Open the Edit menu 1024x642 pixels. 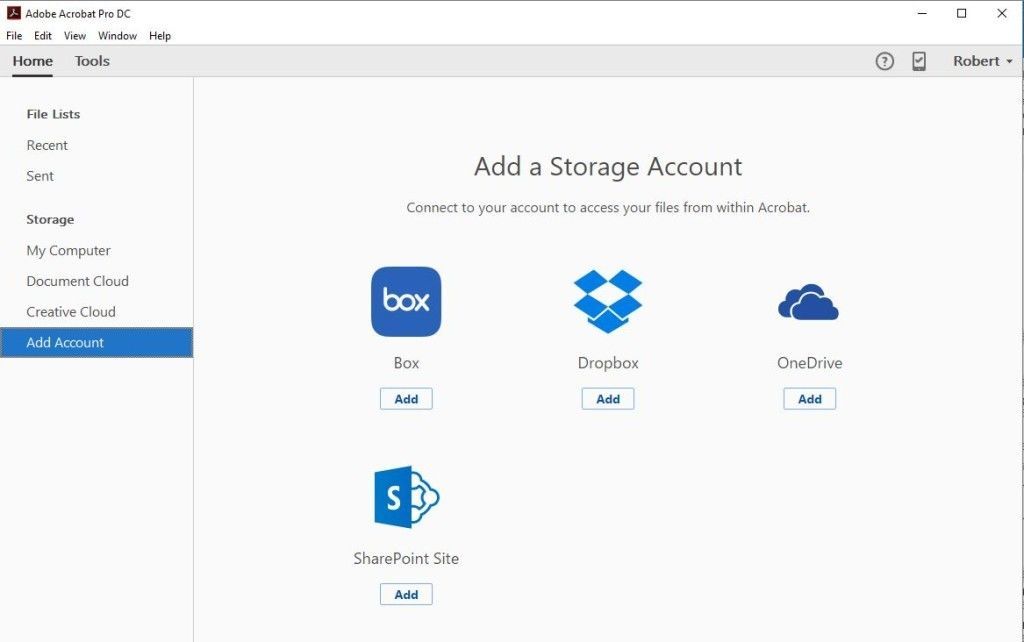[43, 36]
